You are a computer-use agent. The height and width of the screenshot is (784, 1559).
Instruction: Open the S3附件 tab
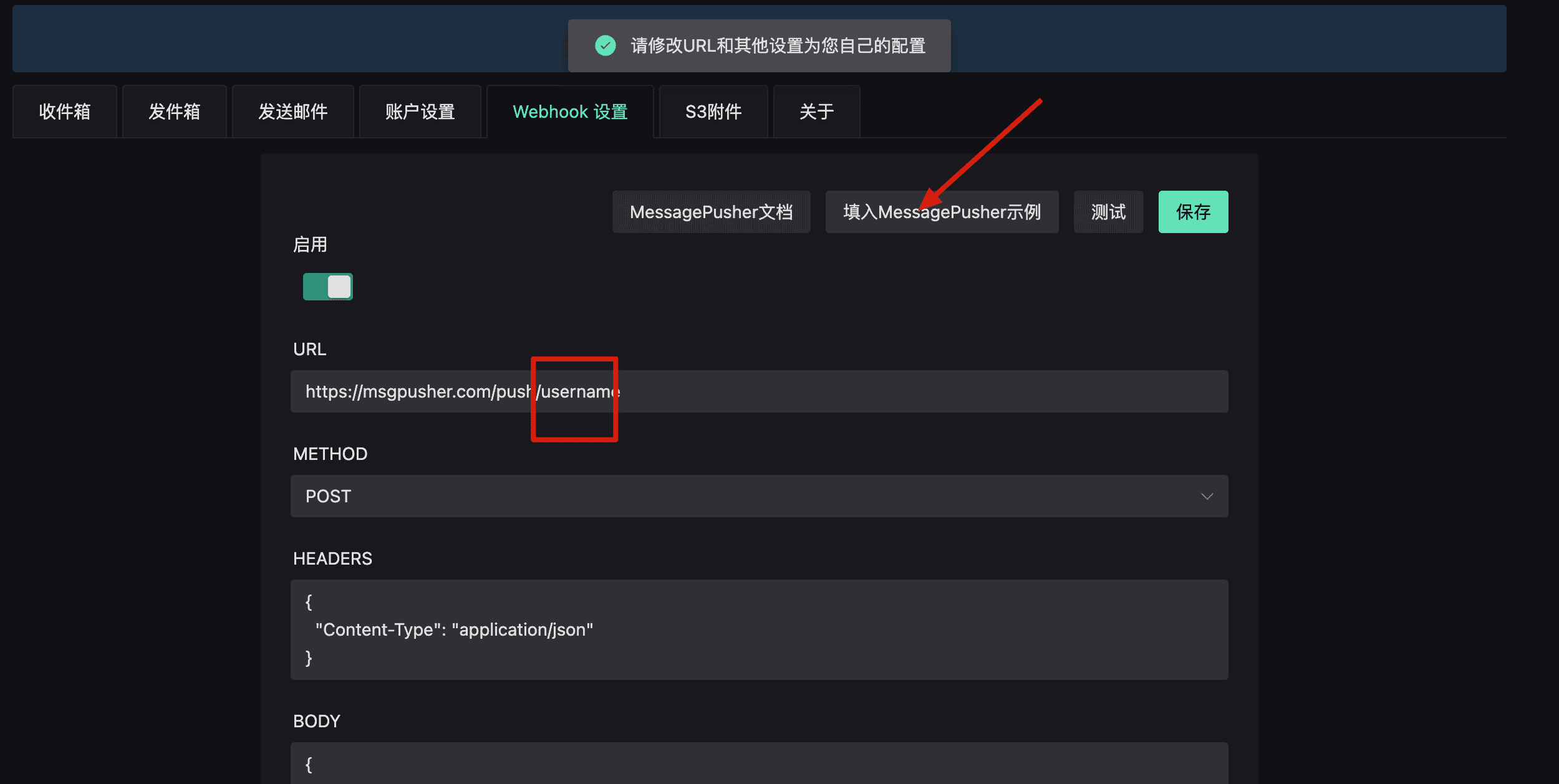(x=713, y=111)
